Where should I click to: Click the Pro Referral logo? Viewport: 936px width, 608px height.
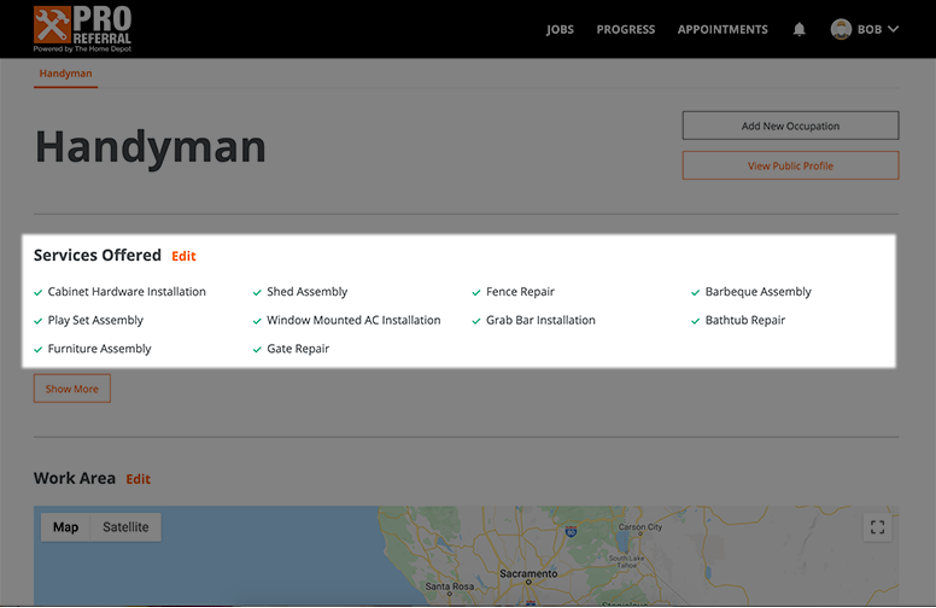coord(83,28)
